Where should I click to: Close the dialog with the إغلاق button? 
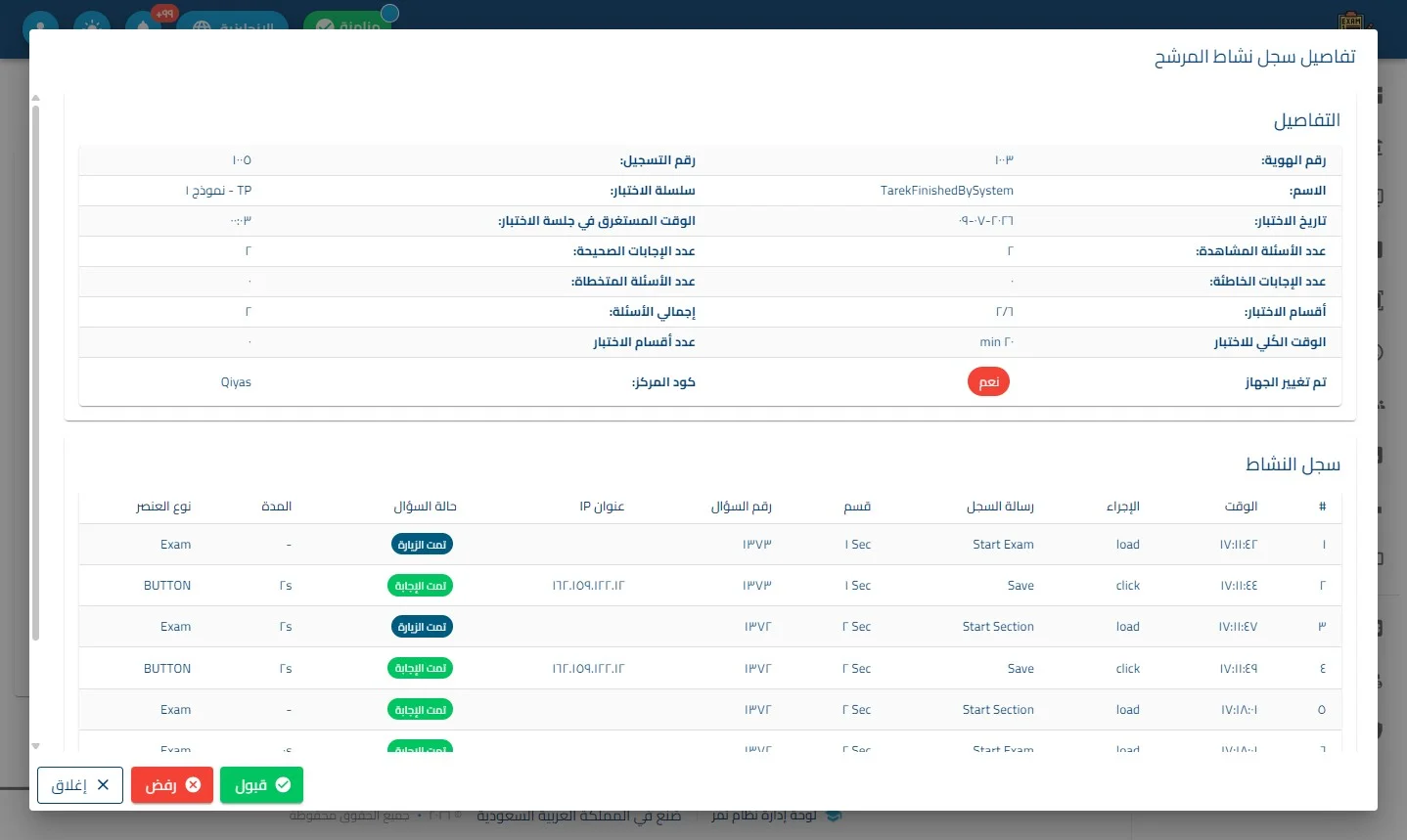tap(80, 785)
